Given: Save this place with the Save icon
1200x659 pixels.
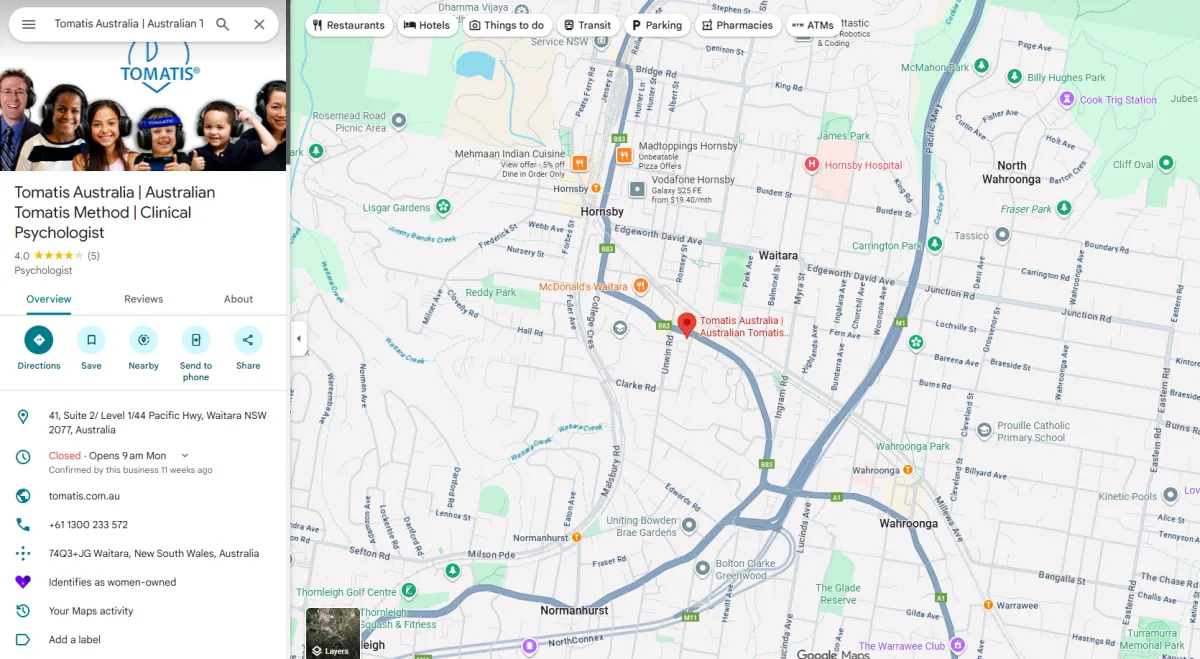Looking at the screenshot, I should point(91,340).
